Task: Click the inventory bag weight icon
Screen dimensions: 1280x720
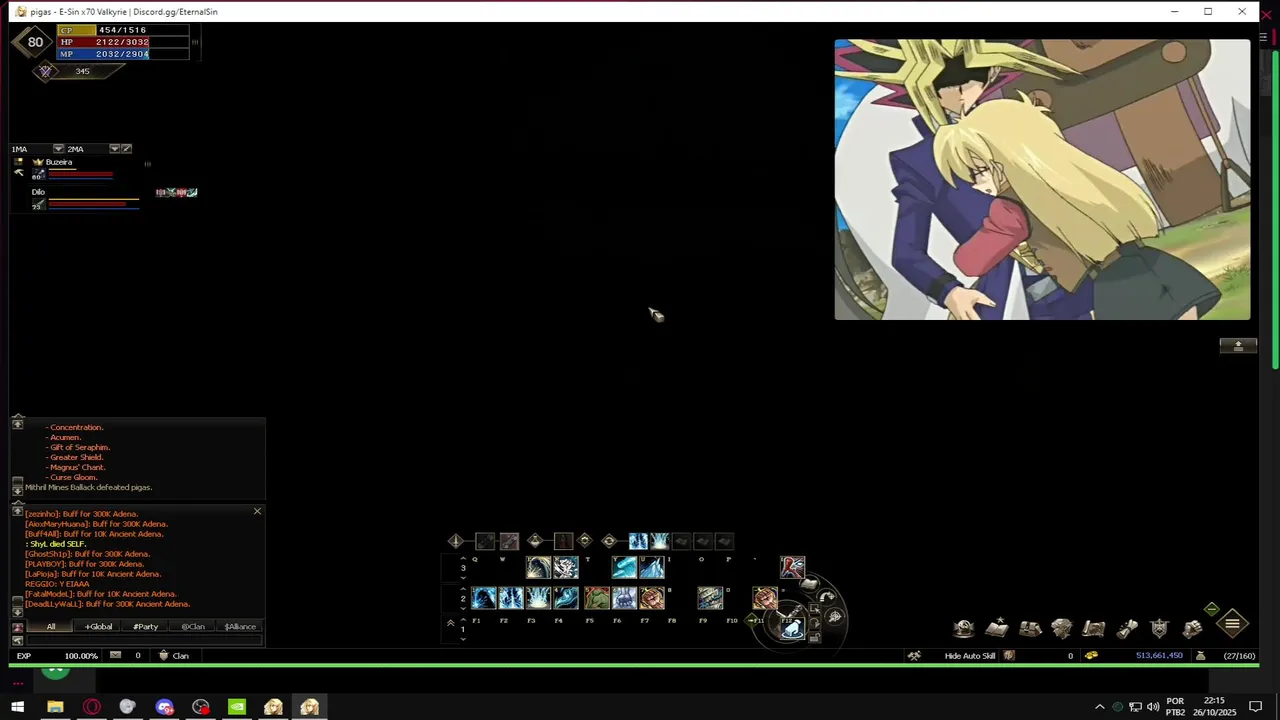Action: tap(1200, 656)
